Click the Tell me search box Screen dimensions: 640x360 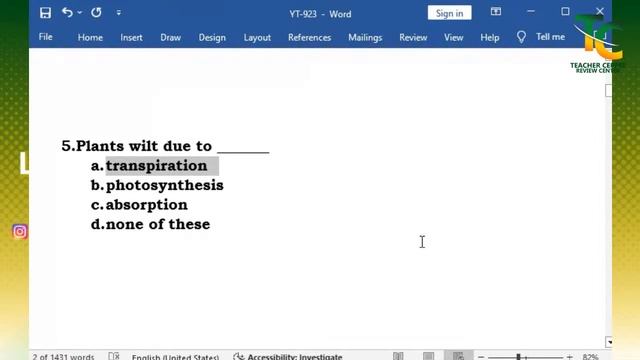(550, 37)
